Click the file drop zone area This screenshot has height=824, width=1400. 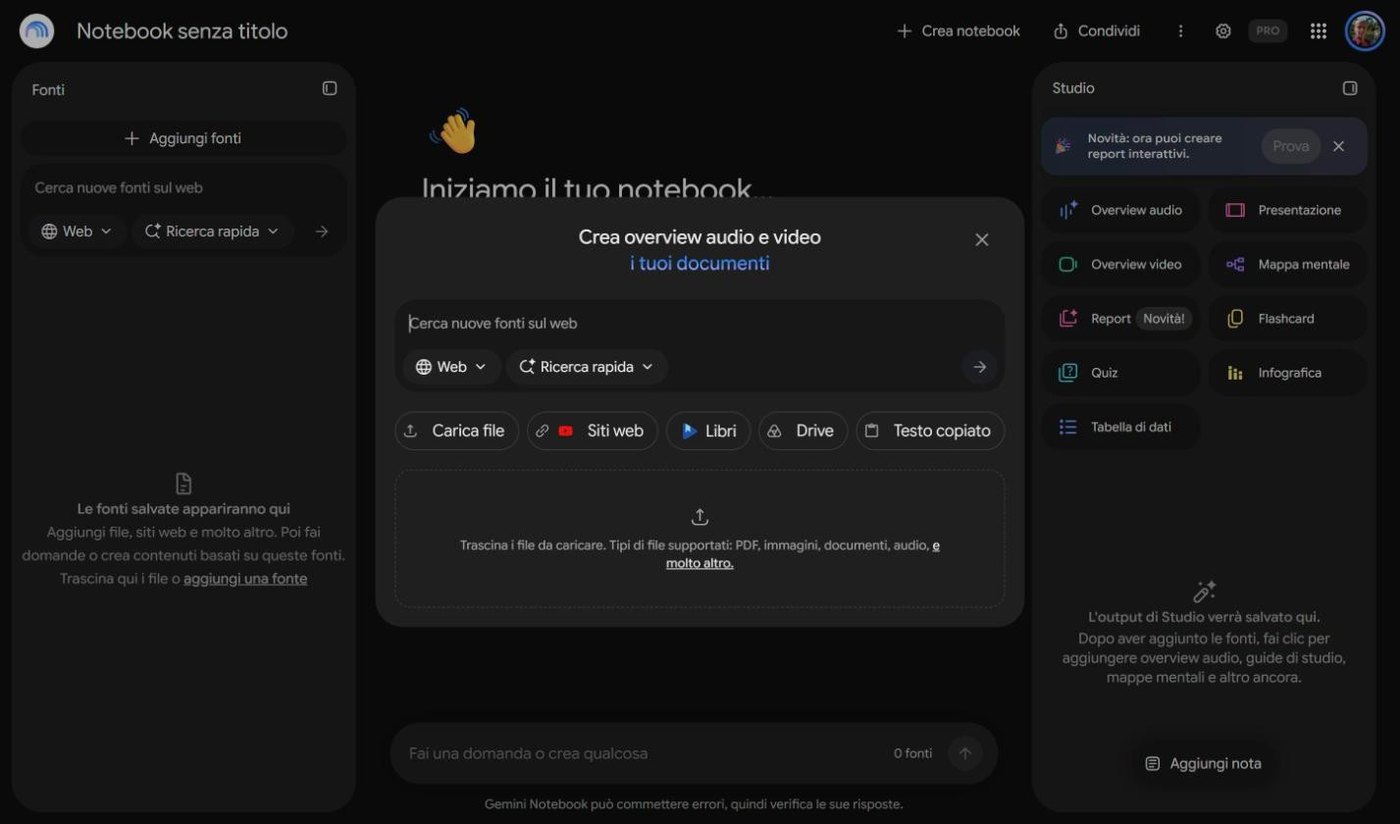coord(700,539)
